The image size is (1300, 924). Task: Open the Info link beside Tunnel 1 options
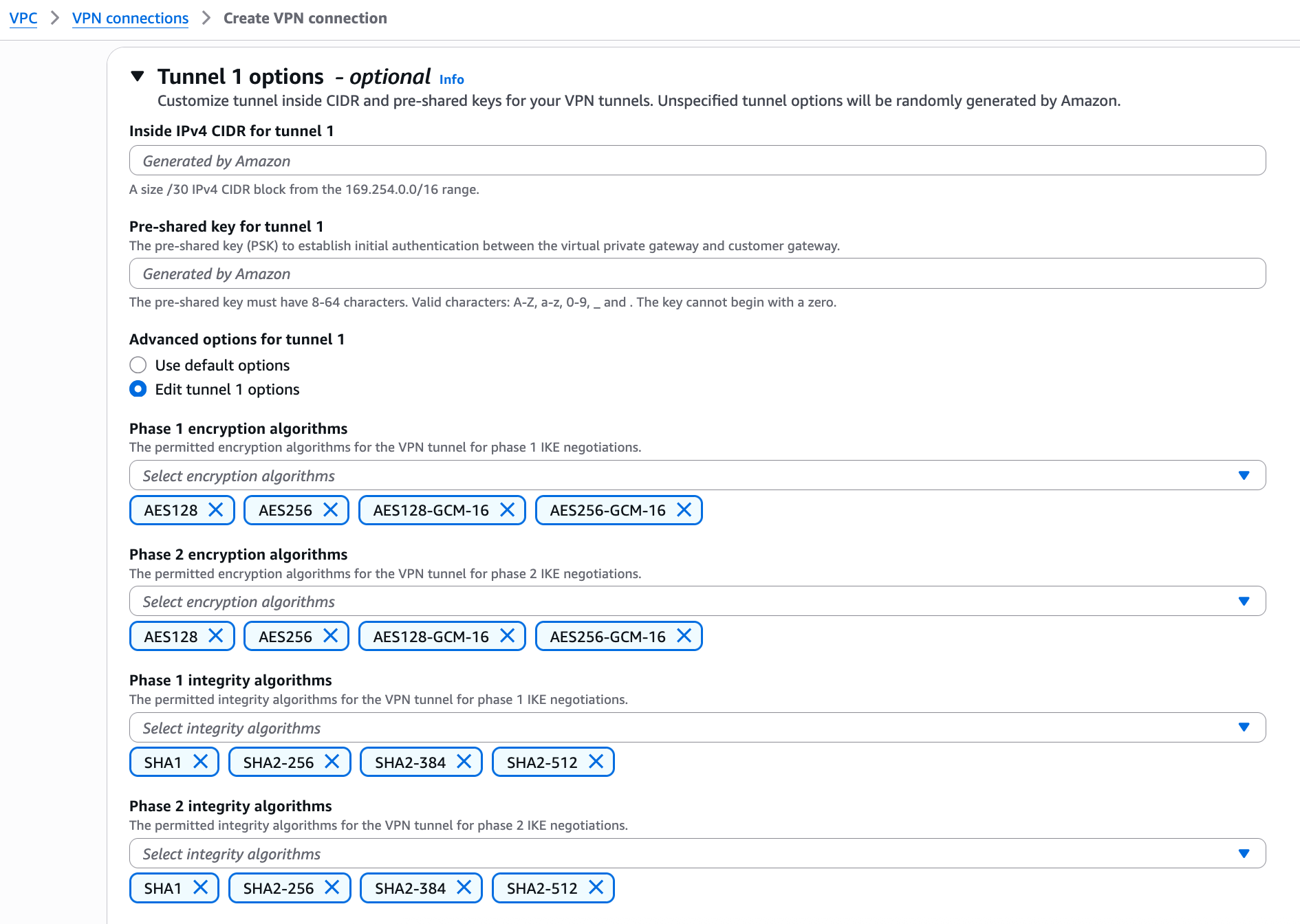tap(451, 80)
